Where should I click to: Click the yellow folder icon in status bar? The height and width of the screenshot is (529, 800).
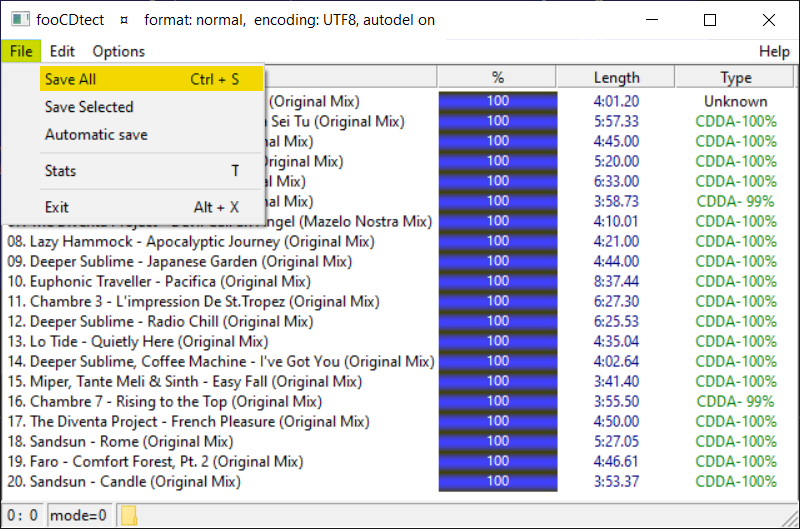[129, 515]
